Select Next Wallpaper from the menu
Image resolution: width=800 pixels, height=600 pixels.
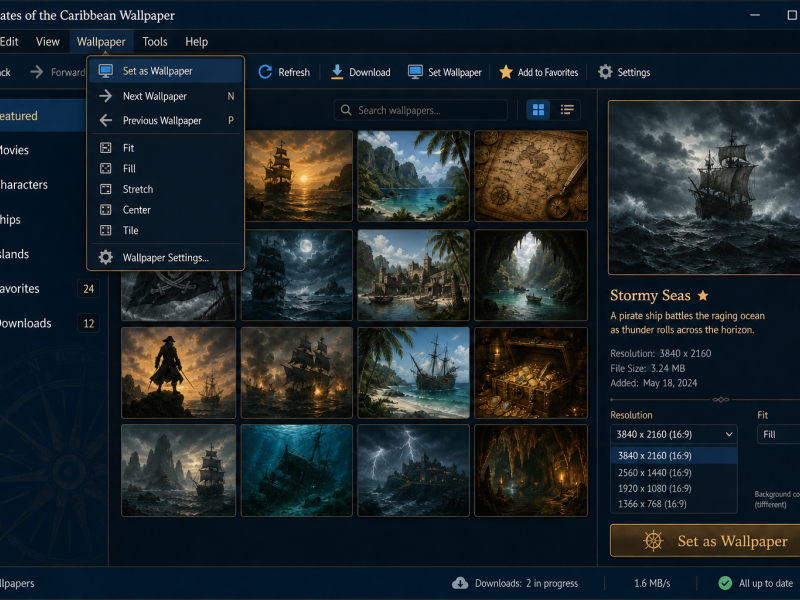[x=165, y=96]
